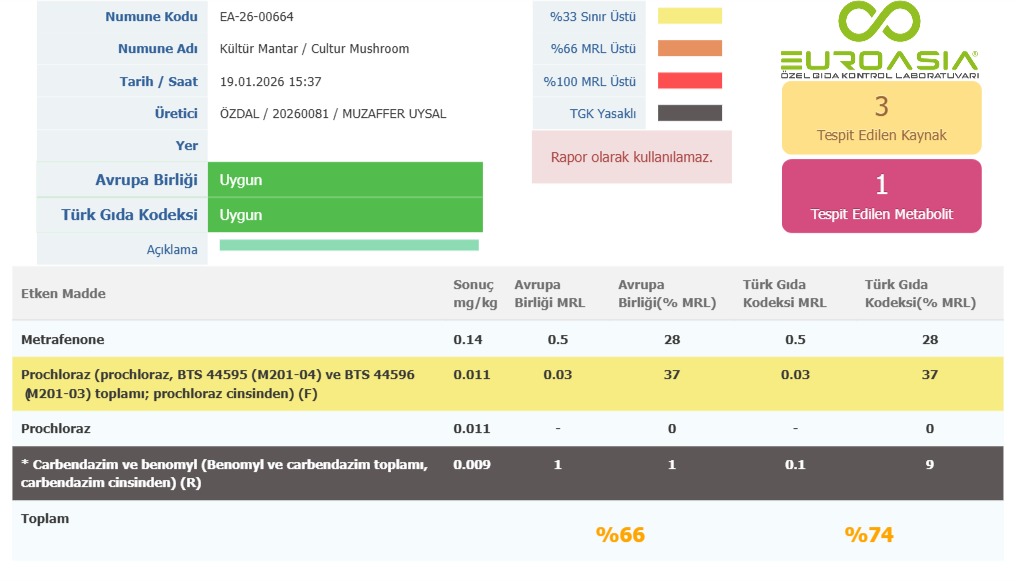This screenshot has width=1016, height=581.
Task: Click the %66 total value
Action: click(620, 535)
